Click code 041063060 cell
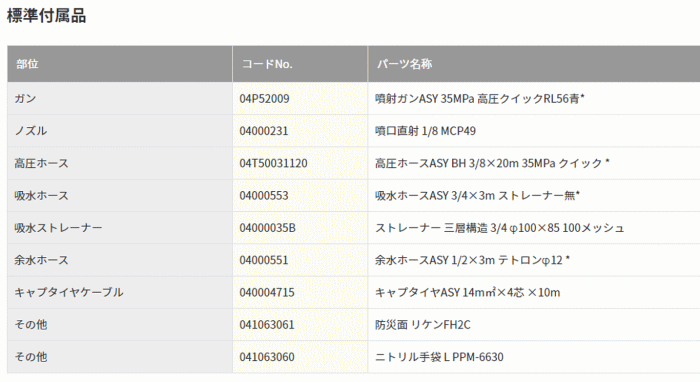700x382 pixels. 300,357
